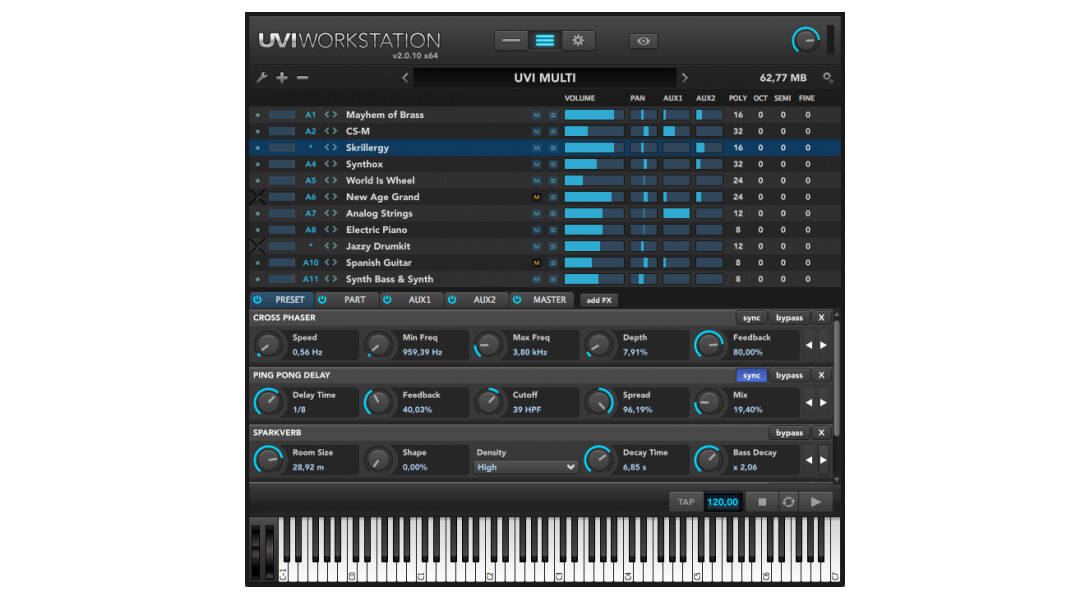Open the A5 MIDI channel selector

pos(310,180)
